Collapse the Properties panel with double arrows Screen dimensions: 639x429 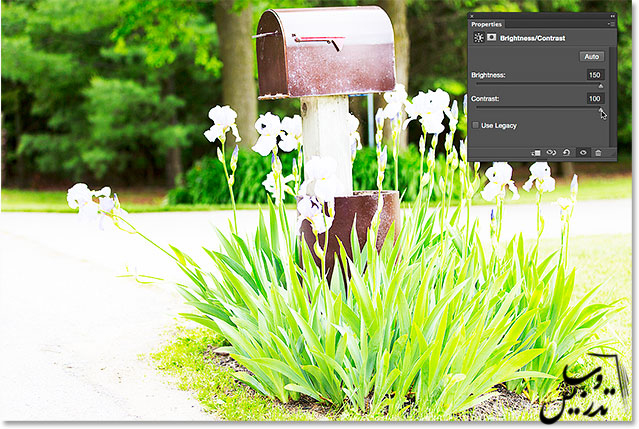(612, 16)
